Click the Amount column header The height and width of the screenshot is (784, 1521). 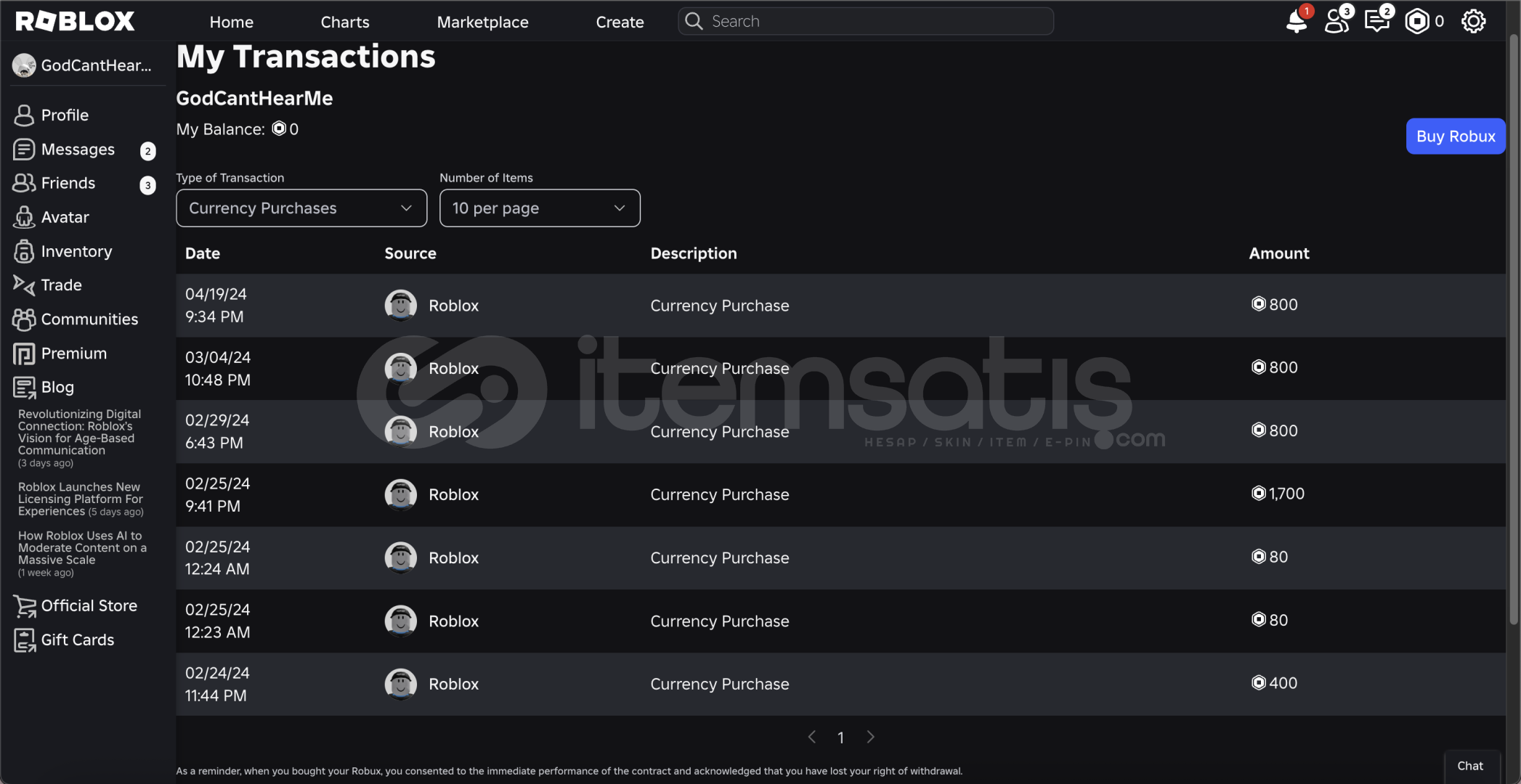tap(1278, 253)
